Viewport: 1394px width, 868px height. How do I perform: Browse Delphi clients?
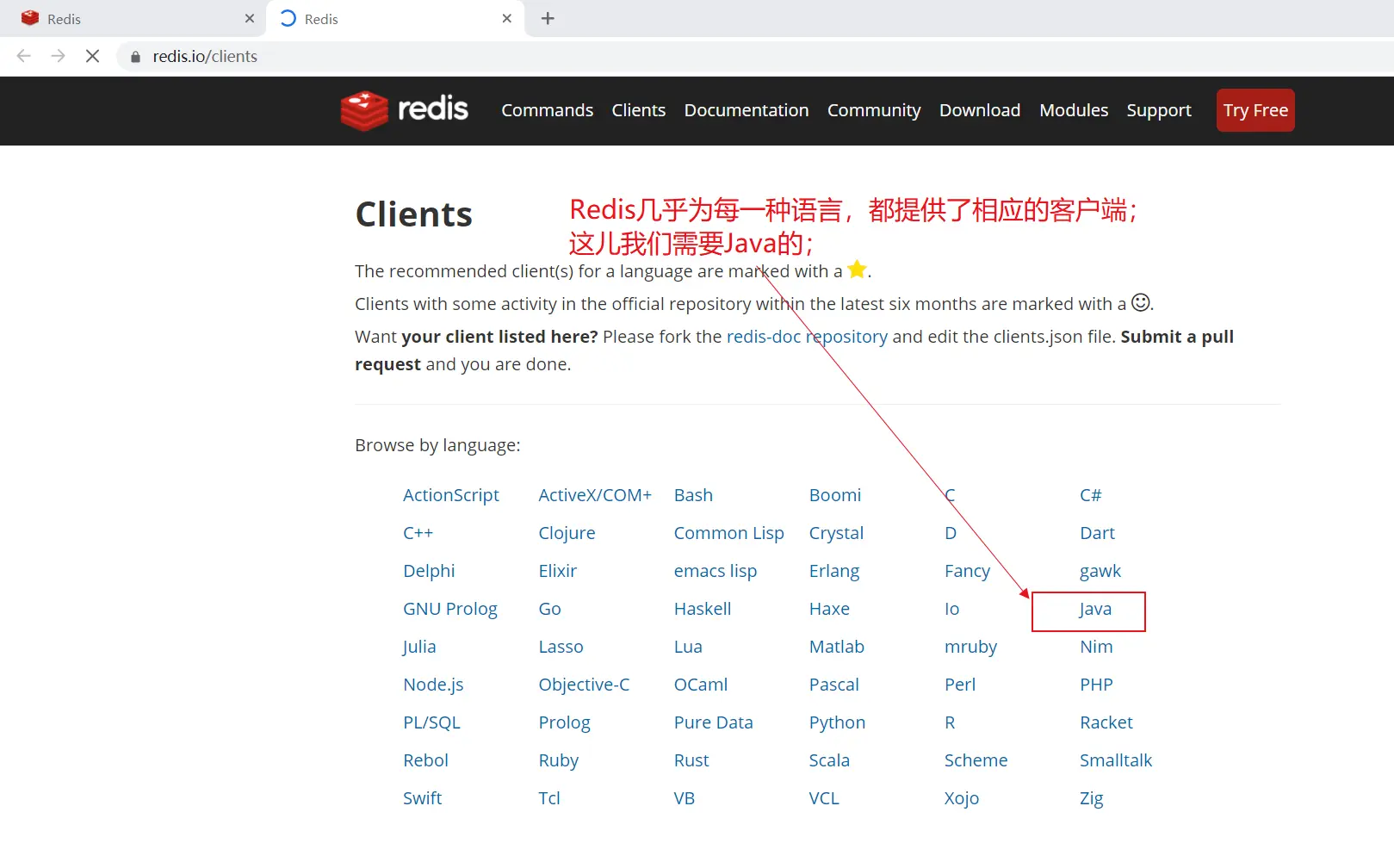(429, 571)
